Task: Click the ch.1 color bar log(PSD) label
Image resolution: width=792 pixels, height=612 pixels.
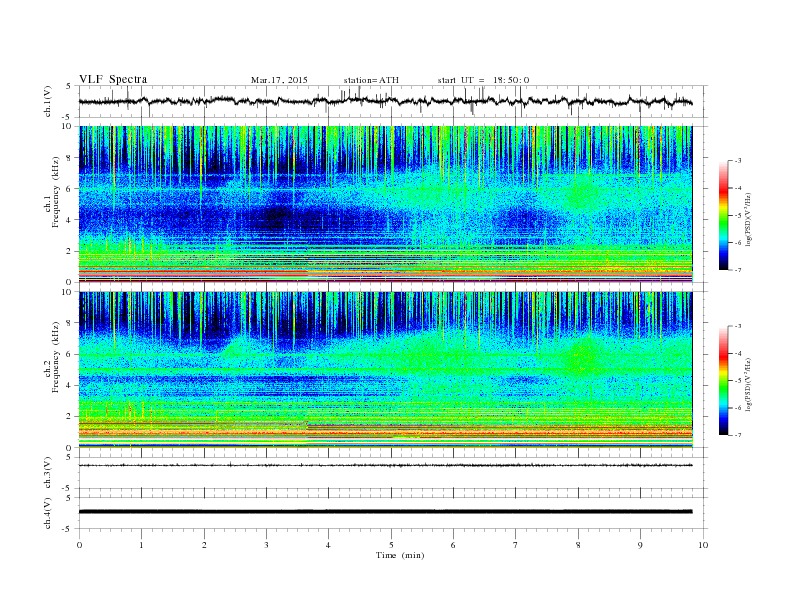Action: 751,220
